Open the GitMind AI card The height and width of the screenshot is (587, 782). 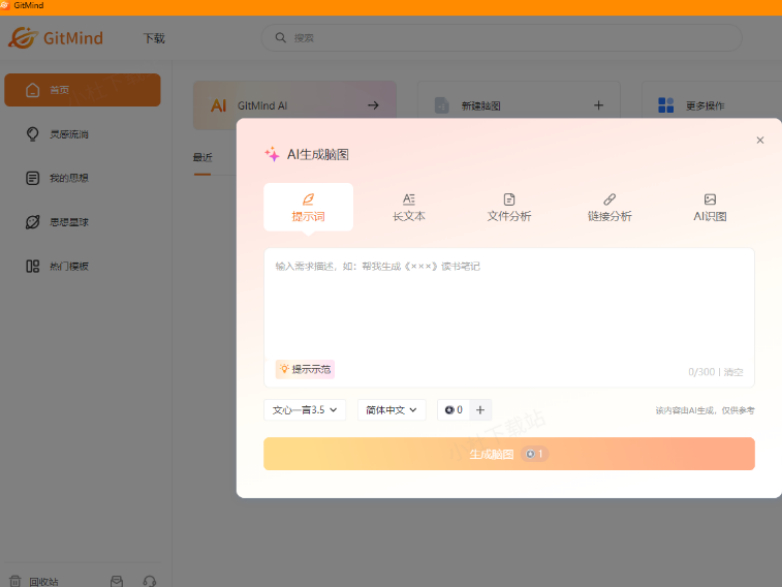point(295,105)
